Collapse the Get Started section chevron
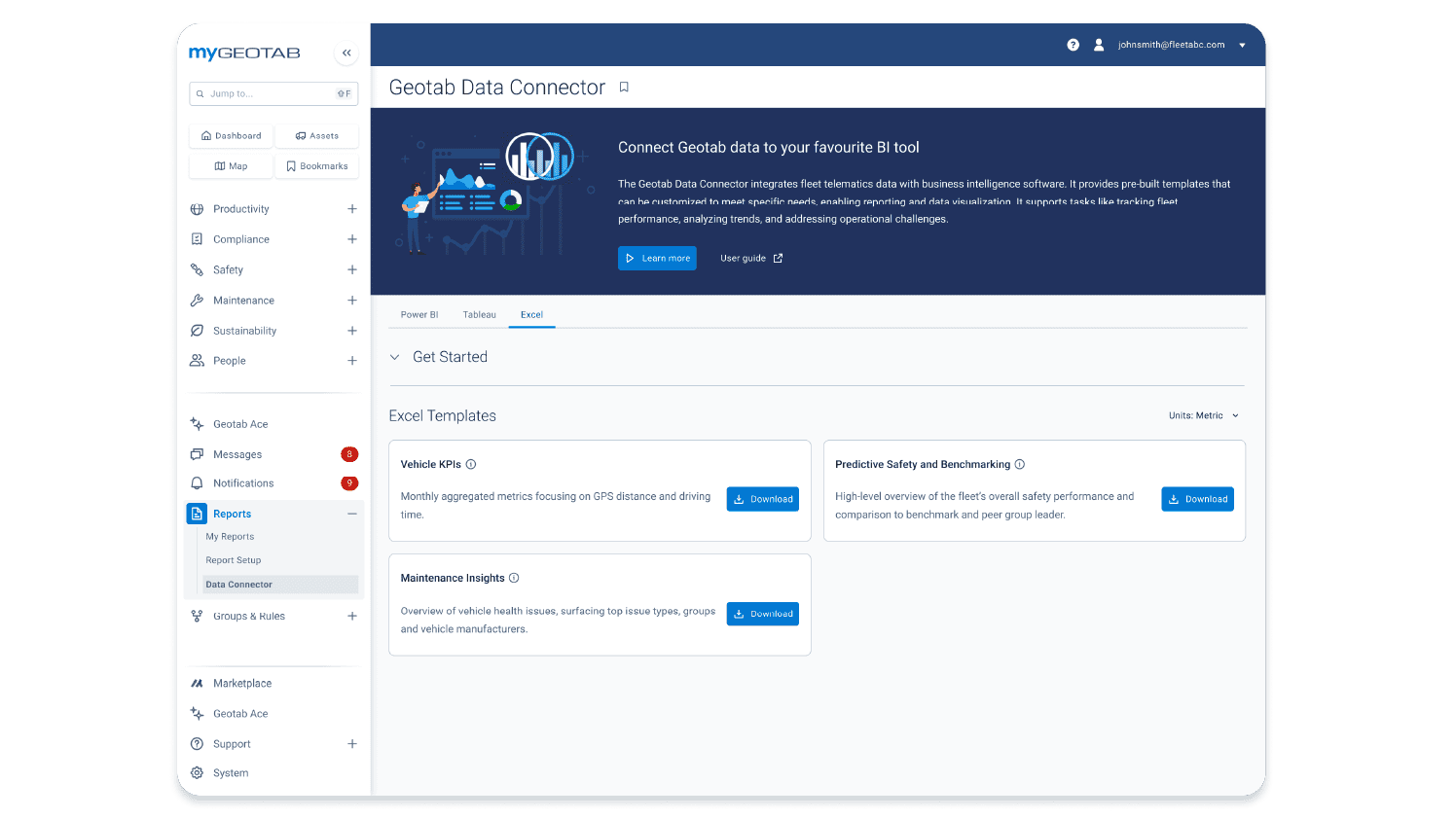The height and width of the screenshot is (819, 1456). click(x=395, y=357)
